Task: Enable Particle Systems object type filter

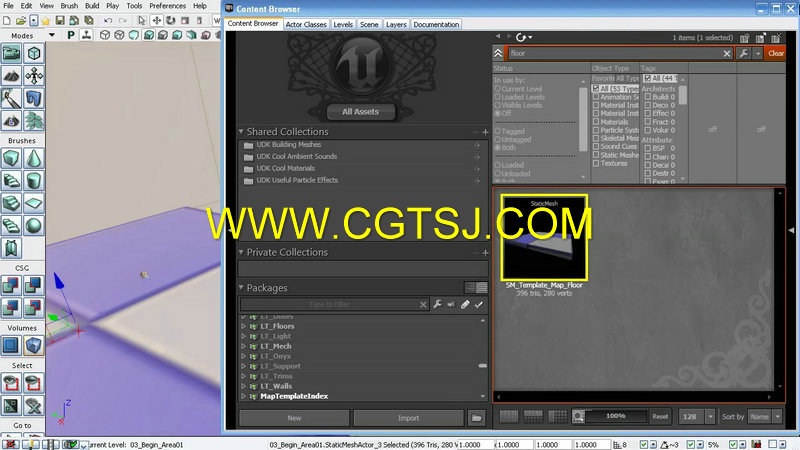Action: (596, 130)
